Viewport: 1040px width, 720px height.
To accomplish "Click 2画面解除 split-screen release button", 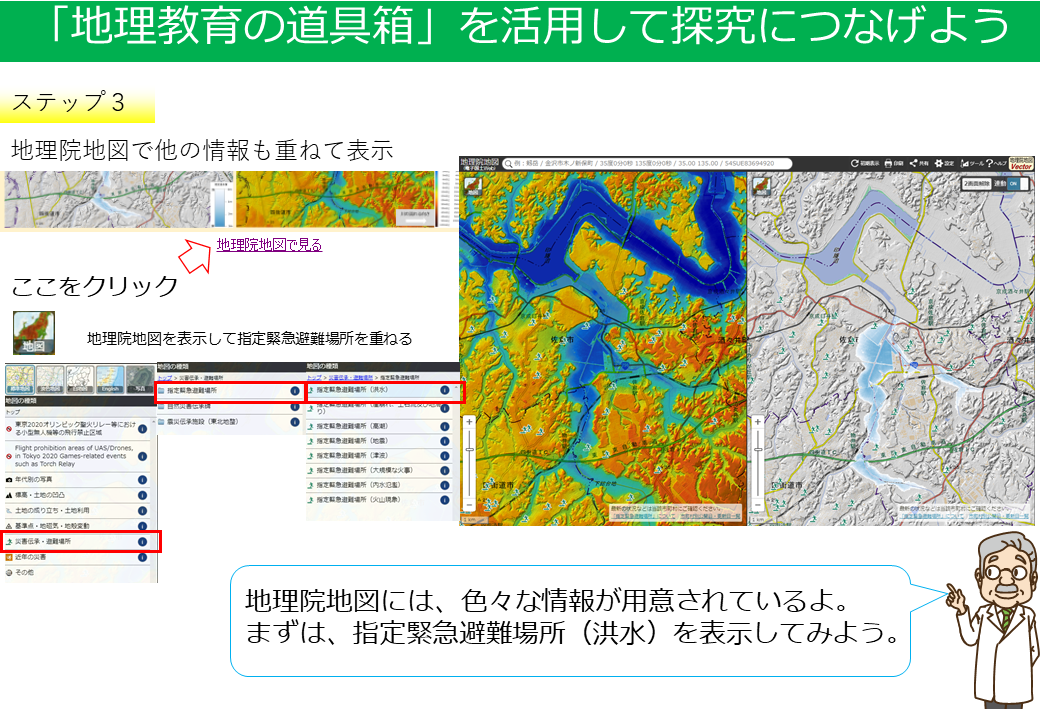I will 976,184.
